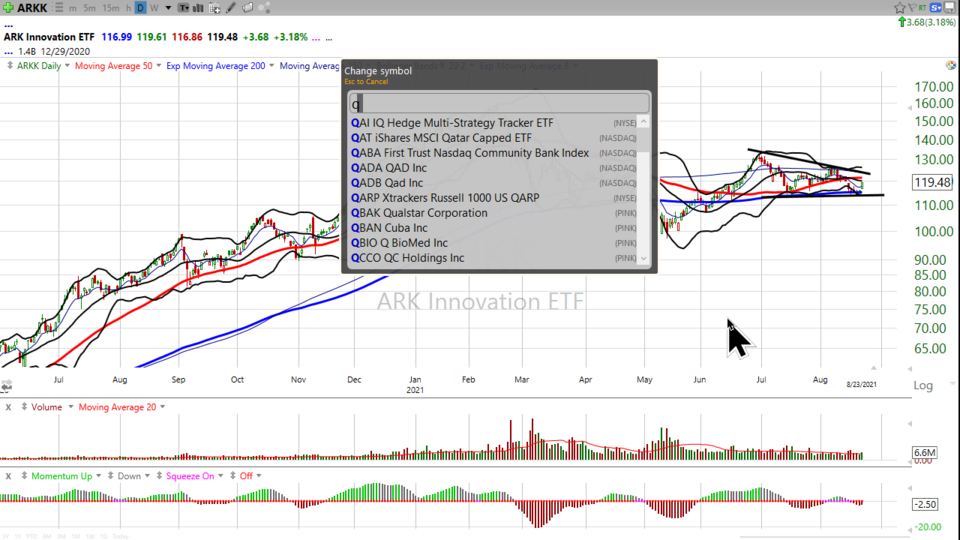Open the Exp Moving Average 200 dropdown
This screenshot has width=960, height=540.
pyautogui.click(x=271, y=66)
